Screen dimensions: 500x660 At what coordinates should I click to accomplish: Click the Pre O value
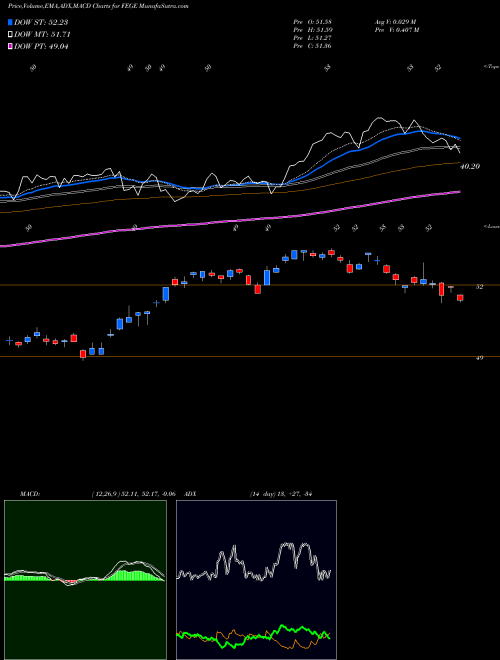[x=312, y=21]
